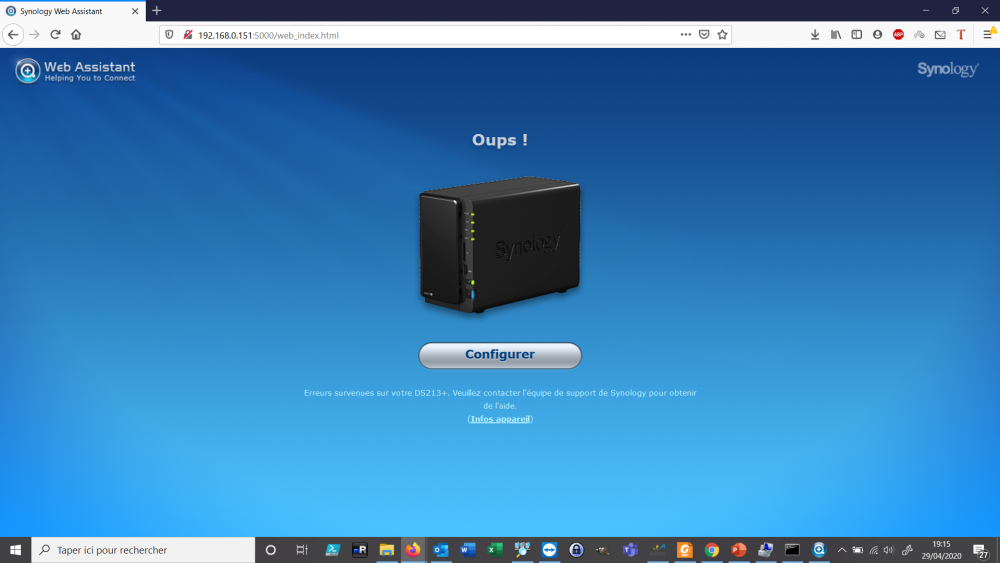
Task: Open Excel from the taskbar
Action: [495, 550]
